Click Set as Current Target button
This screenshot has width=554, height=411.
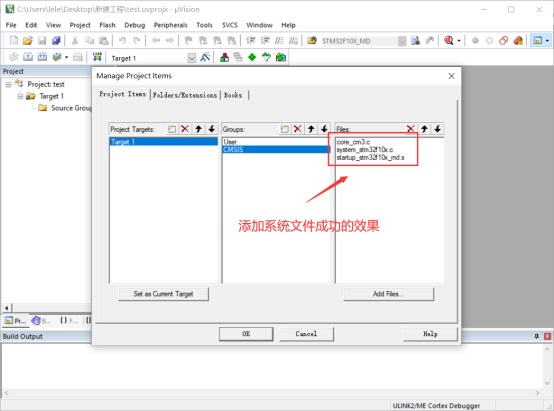pyautogui.click(x=163, y=294)
